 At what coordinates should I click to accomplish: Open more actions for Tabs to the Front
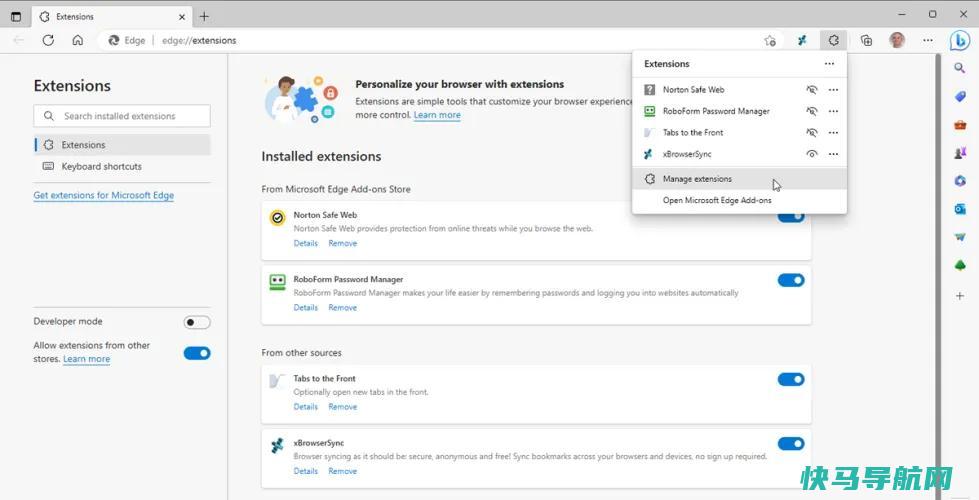click(834, 132)
